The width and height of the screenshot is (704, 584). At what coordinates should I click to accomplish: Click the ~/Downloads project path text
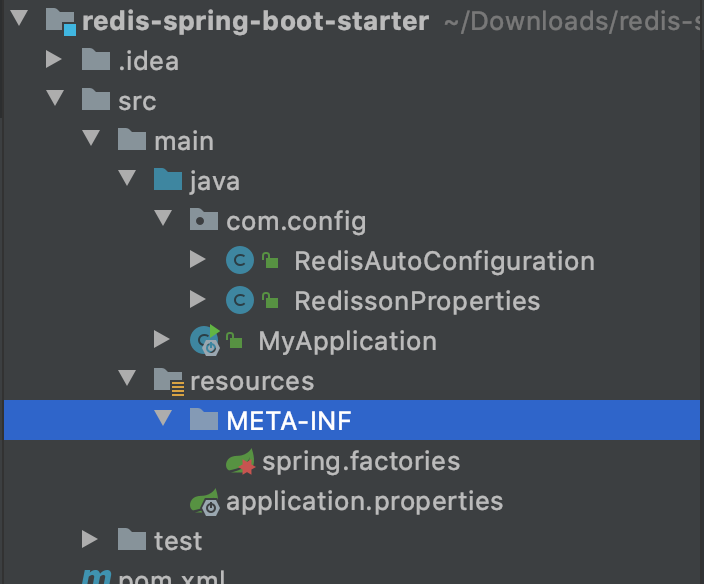572,21
